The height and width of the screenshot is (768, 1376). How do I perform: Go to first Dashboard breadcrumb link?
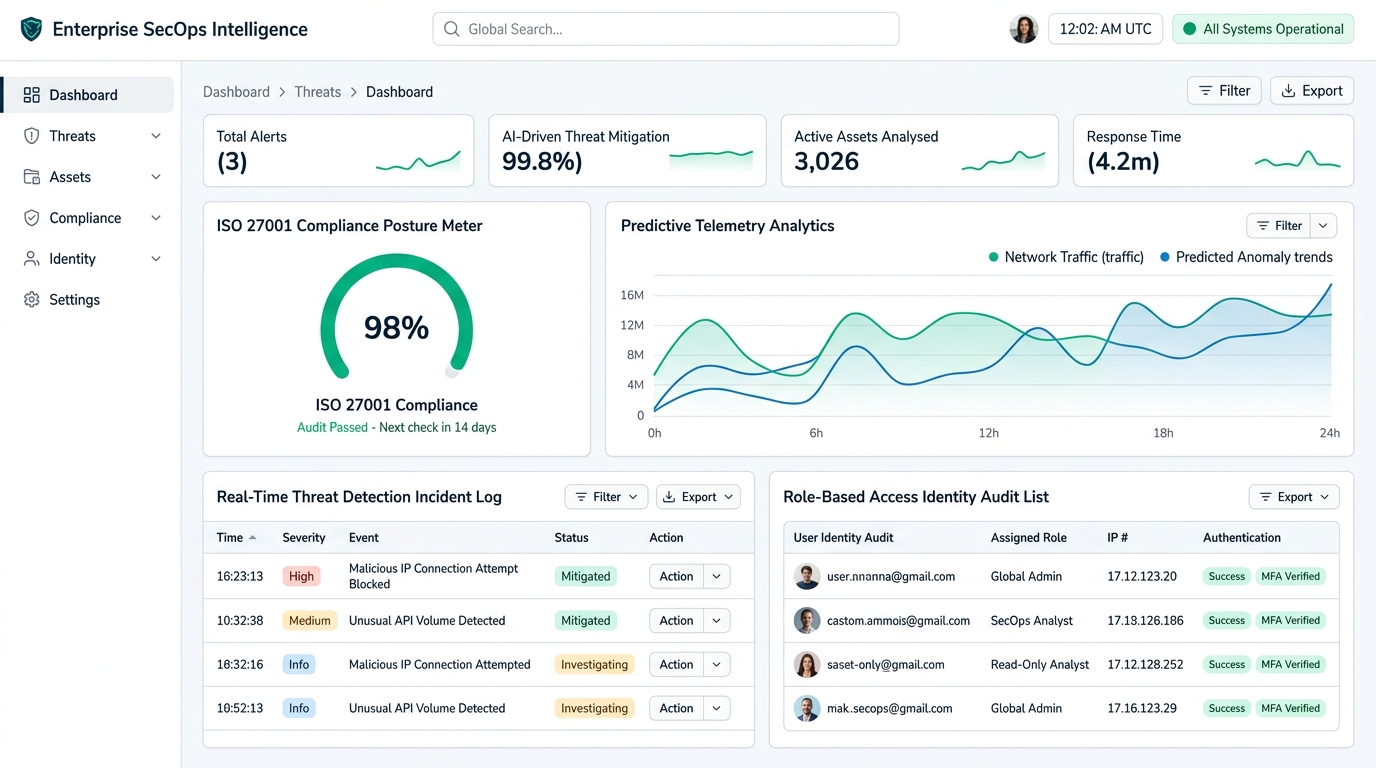pyautogui.click(x=236, y=92)
